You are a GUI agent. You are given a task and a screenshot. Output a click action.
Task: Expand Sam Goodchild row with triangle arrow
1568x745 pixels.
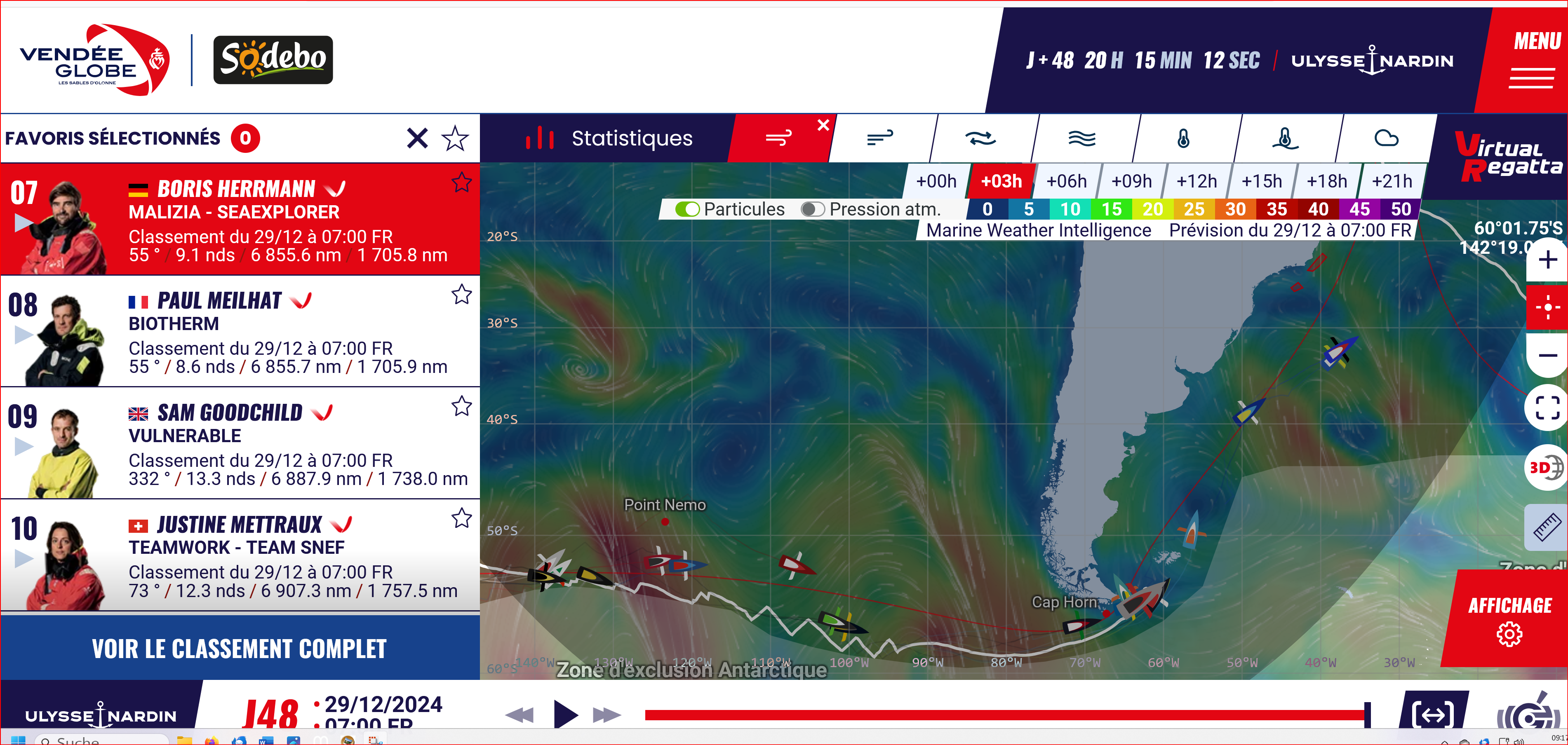pyautogui.click(x=24, y=446)
